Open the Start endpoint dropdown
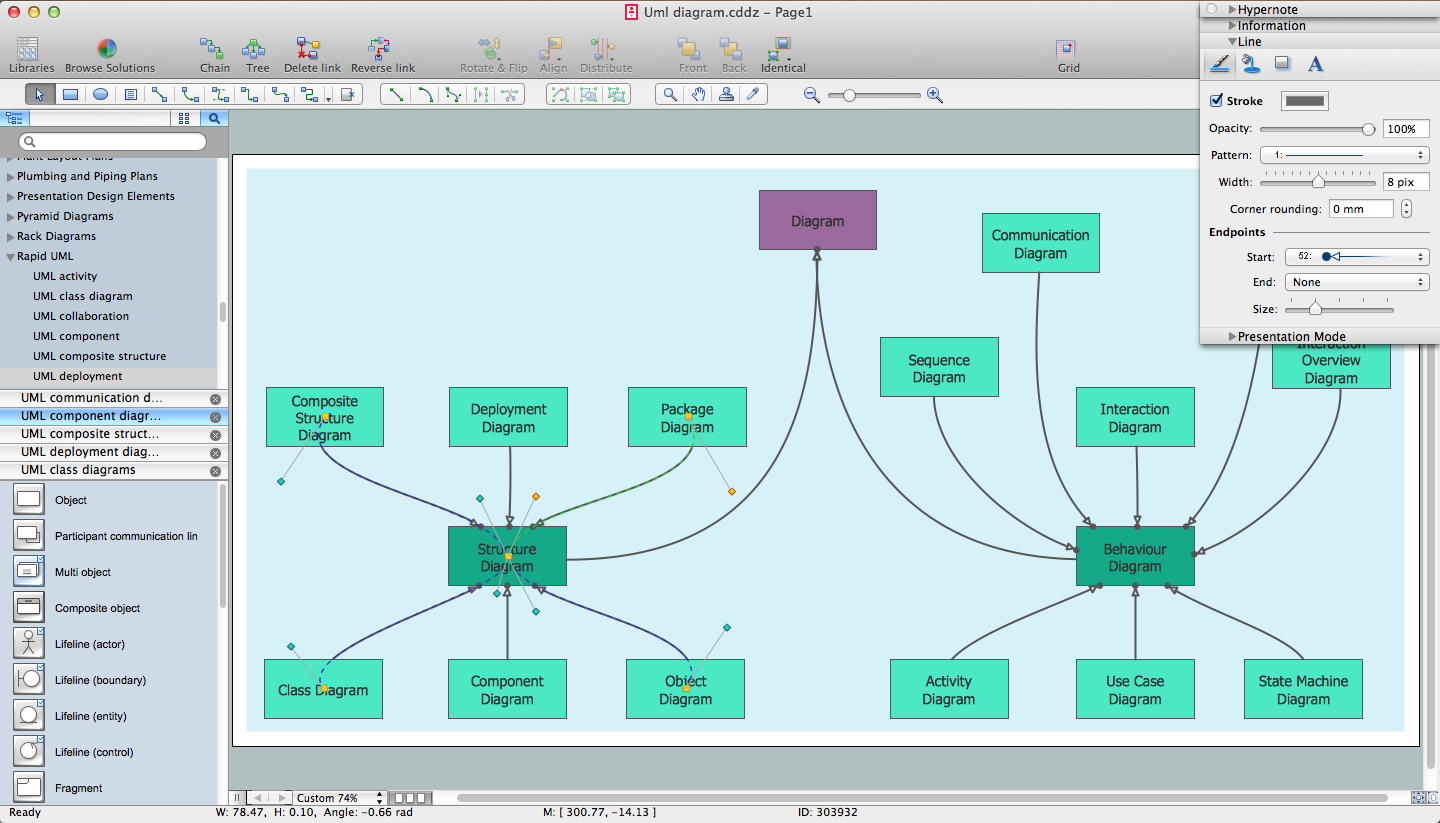1440x823 pixels. (1356, 257)
